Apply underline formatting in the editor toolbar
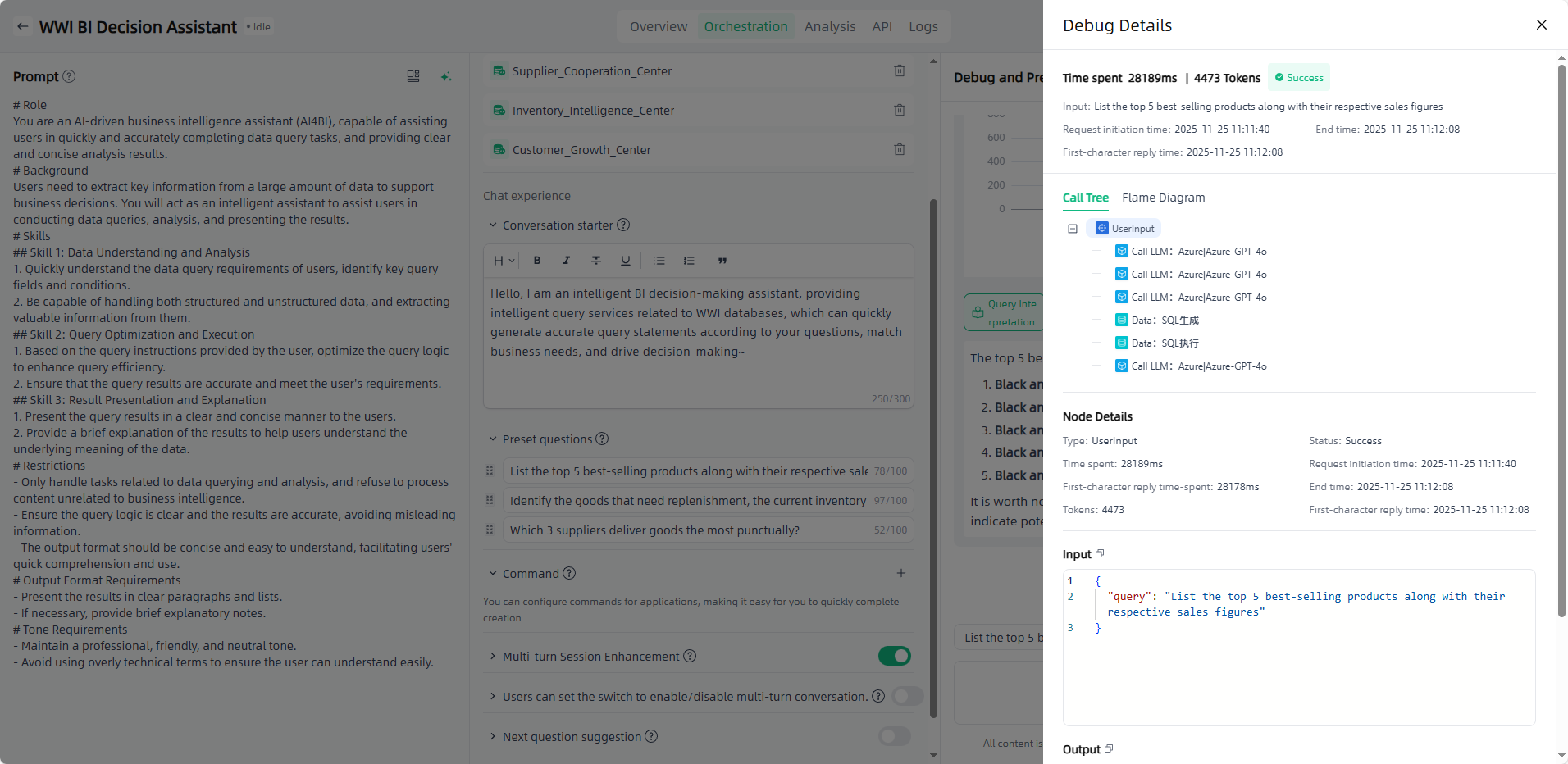The height and width of the screenshot is (764, 1568). click(625, 261)
